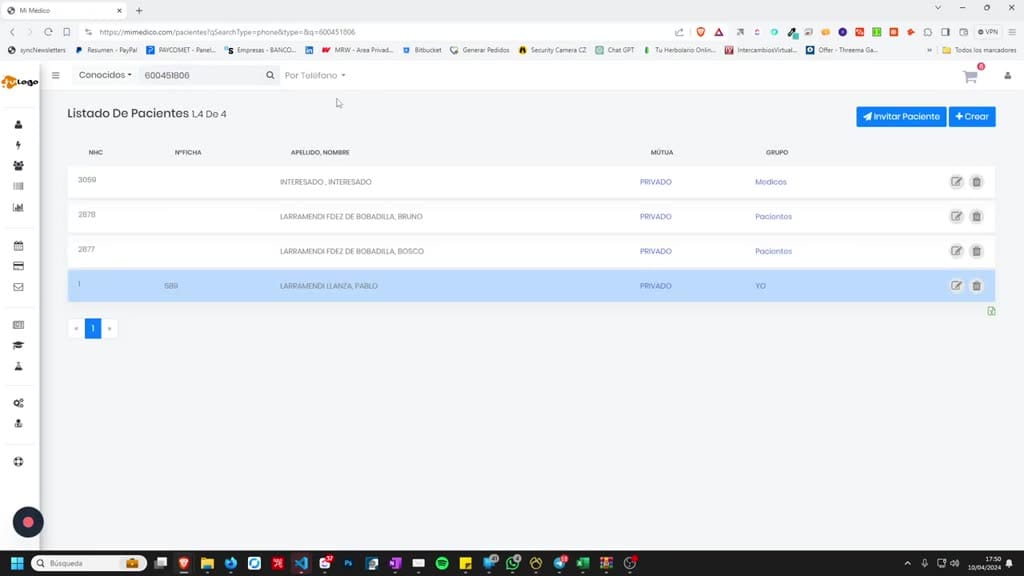Delete patient LARRAMENDI FDEZ DE BOBADILLA, BOSCO
Image resolution: width=1024 pixels, height=576 pixels.
[x=976, y=251]
